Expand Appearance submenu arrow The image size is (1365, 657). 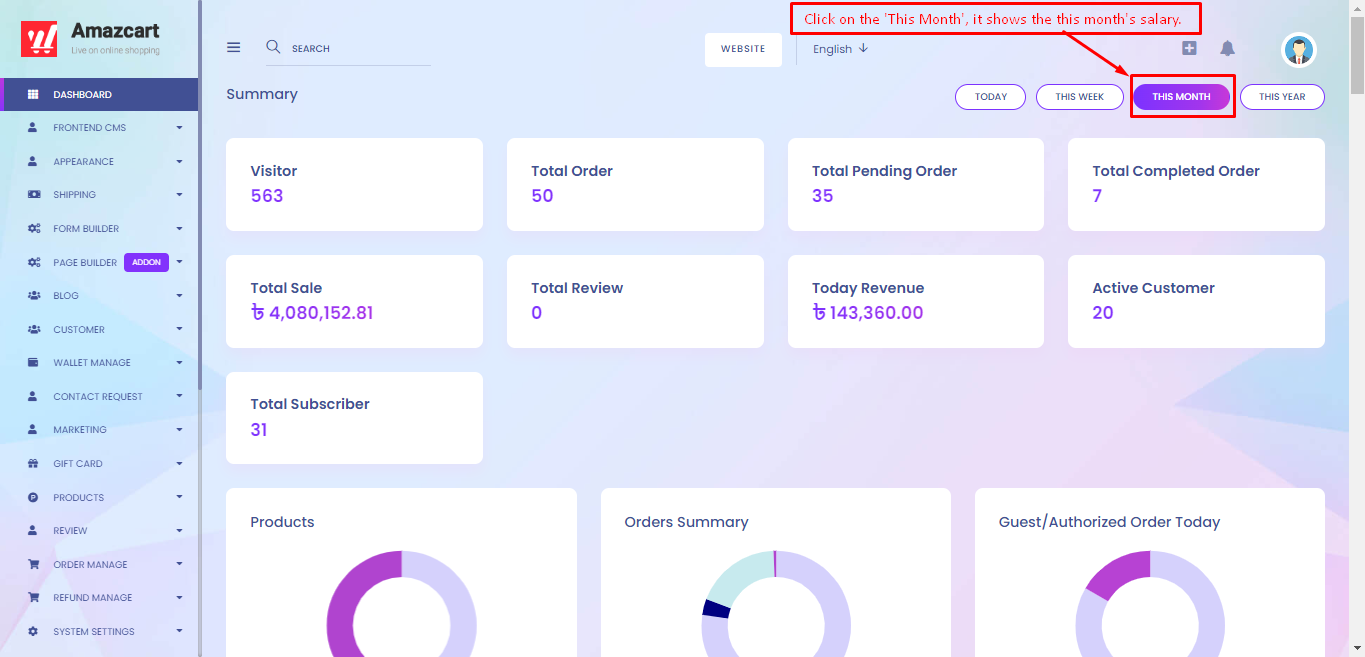coord(179,161)
